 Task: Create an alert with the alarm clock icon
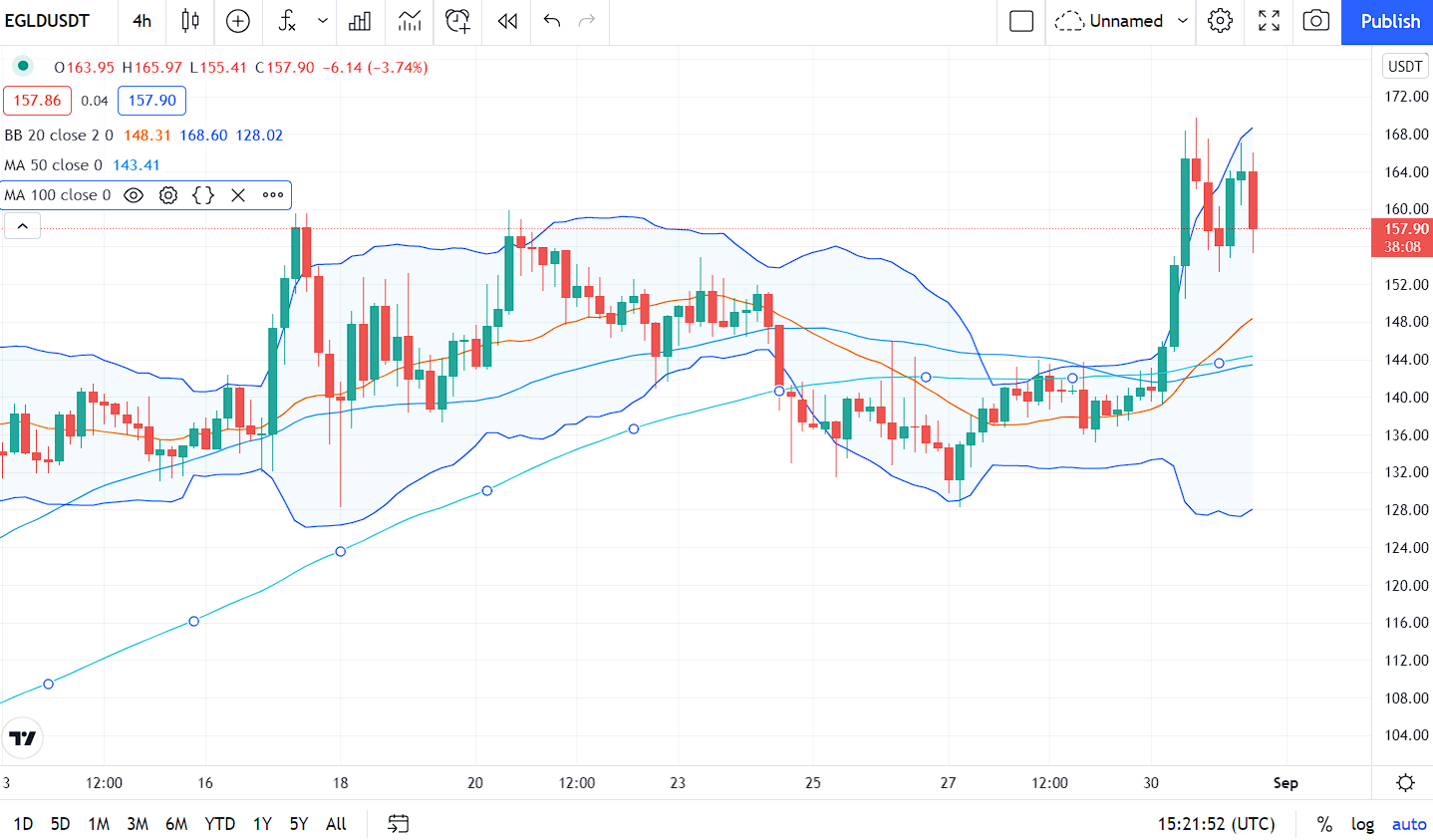pos(457,21)
